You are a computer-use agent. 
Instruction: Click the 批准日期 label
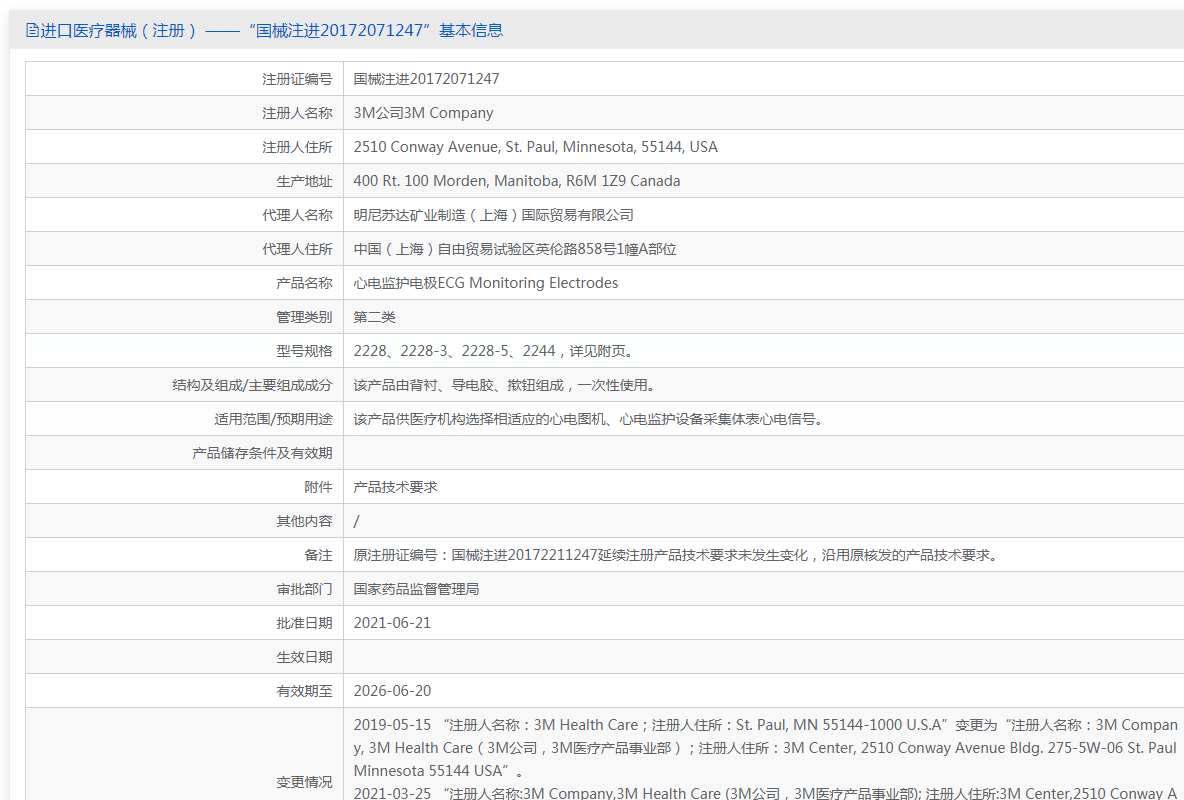[304, 622]
